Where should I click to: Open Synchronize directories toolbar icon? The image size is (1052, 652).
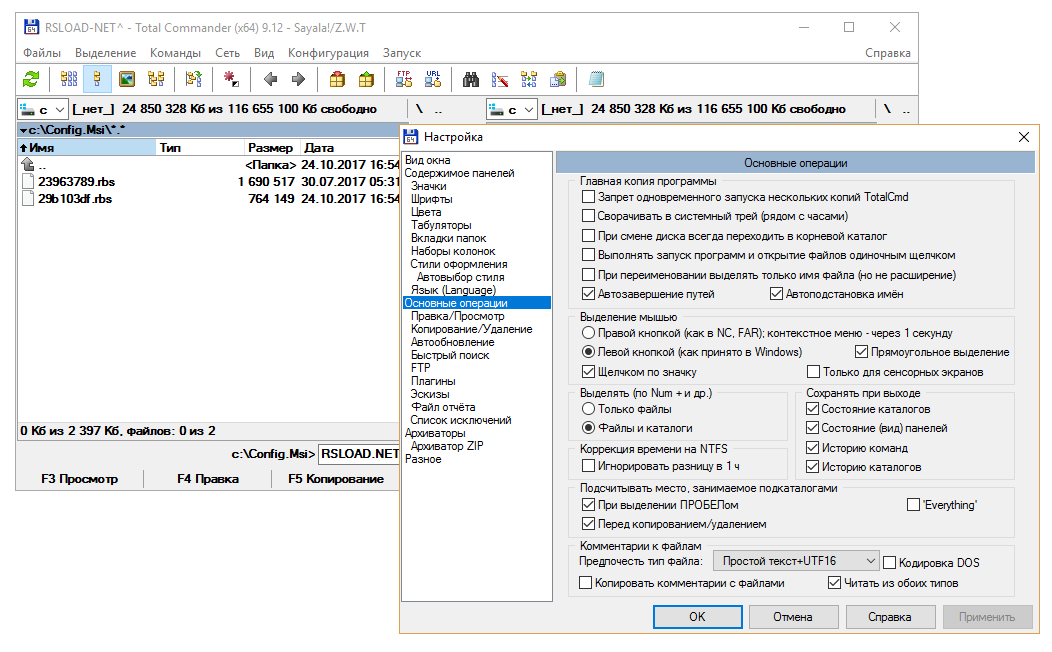tap(529, 79)
